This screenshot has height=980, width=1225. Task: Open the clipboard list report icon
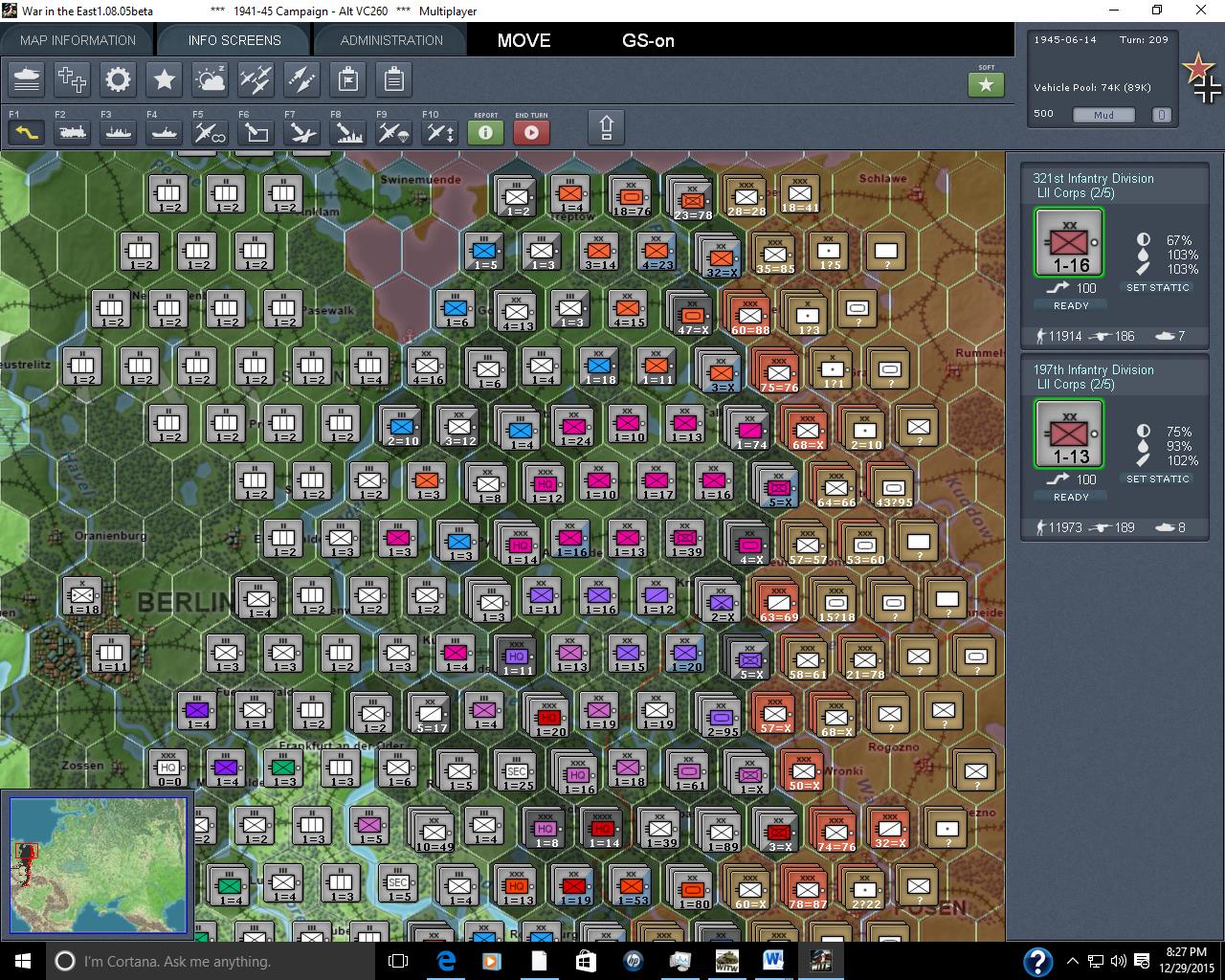393,79
